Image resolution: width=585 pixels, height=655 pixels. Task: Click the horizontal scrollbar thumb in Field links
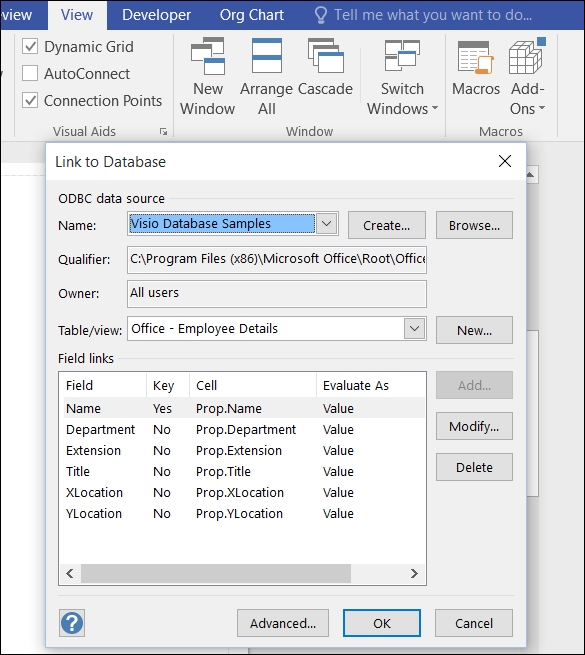(216, 573)
